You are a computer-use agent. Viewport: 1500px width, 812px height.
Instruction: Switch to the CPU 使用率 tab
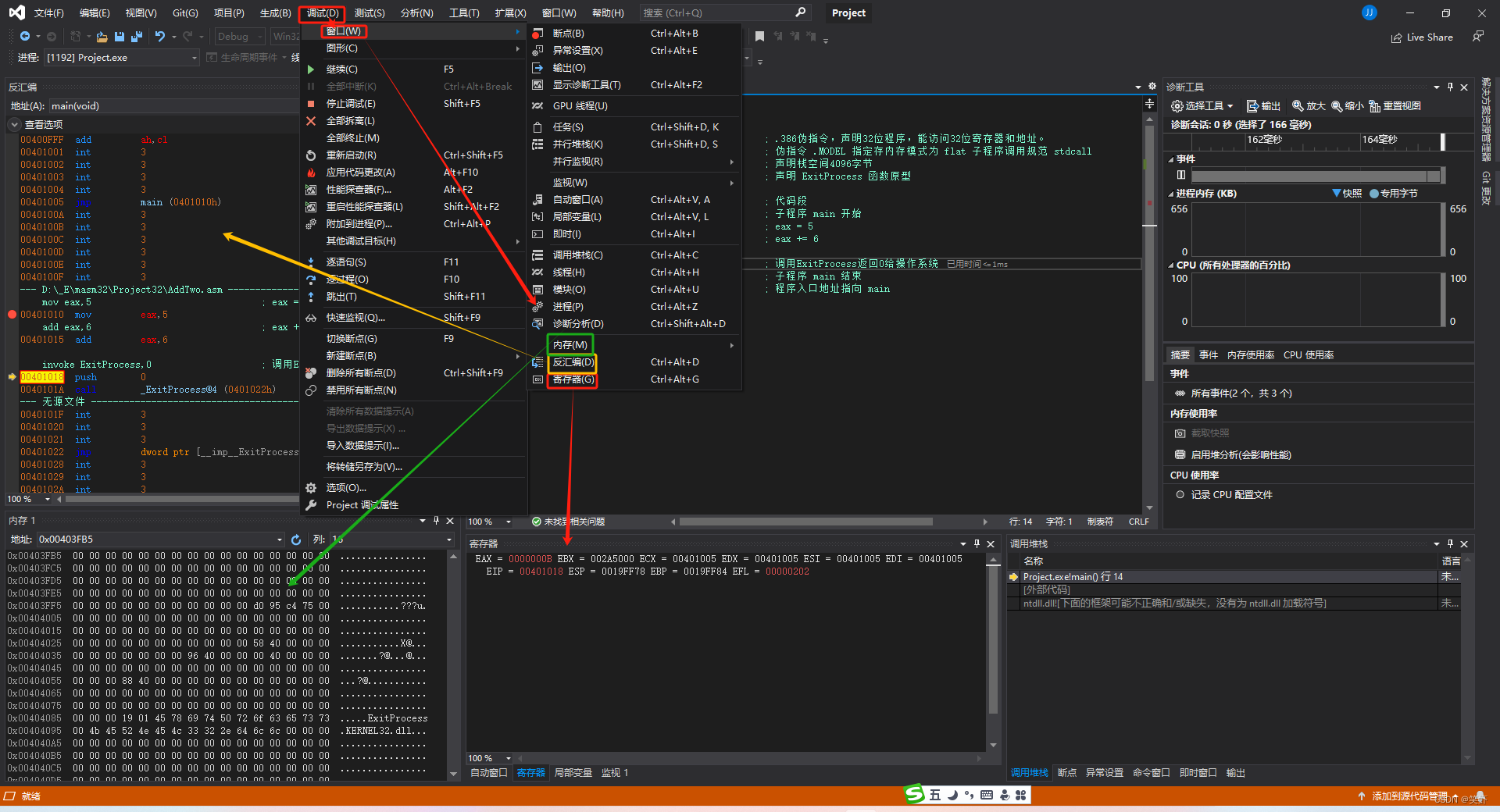click(1309, 355)
